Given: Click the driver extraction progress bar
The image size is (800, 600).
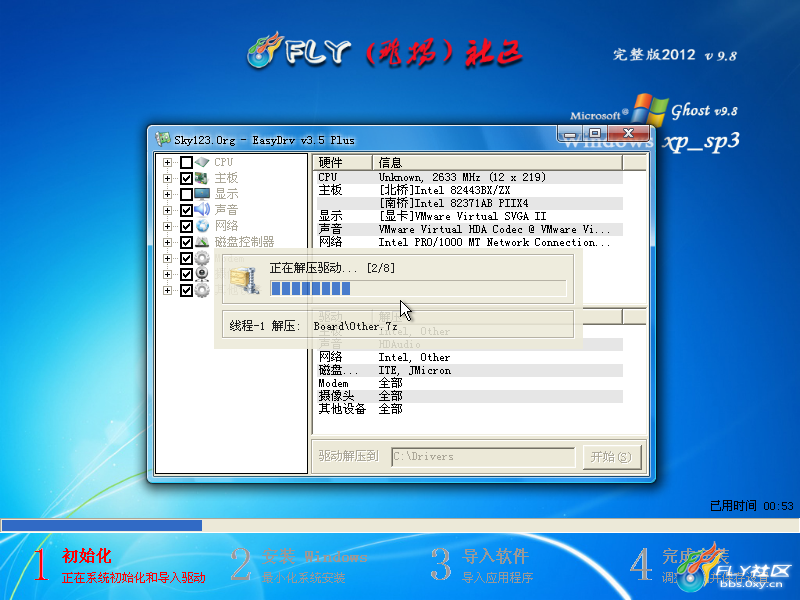Looking at the screenshot, I should tap(418, 289).
